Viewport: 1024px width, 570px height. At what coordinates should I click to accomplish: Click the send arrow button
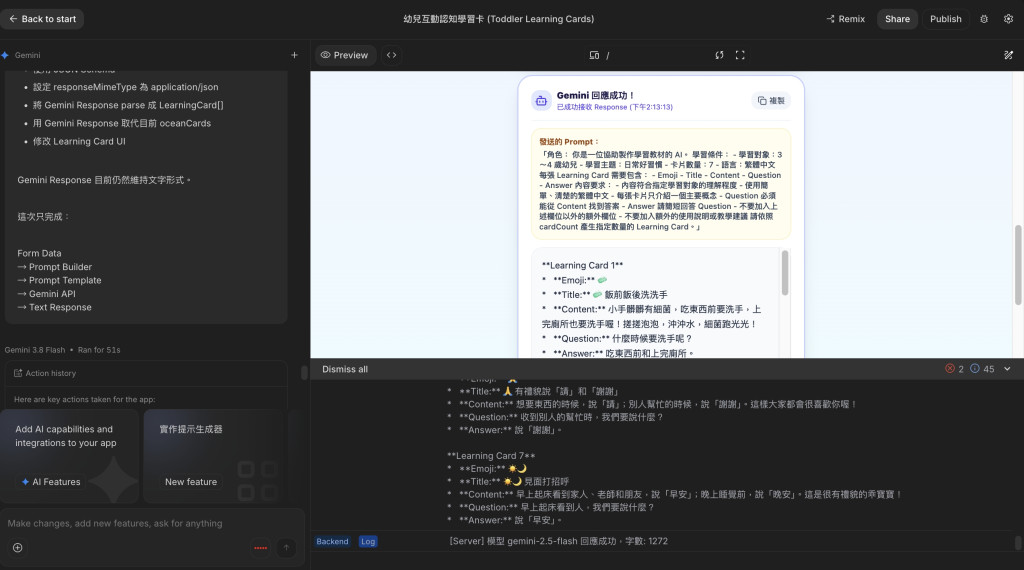(286, 548)
